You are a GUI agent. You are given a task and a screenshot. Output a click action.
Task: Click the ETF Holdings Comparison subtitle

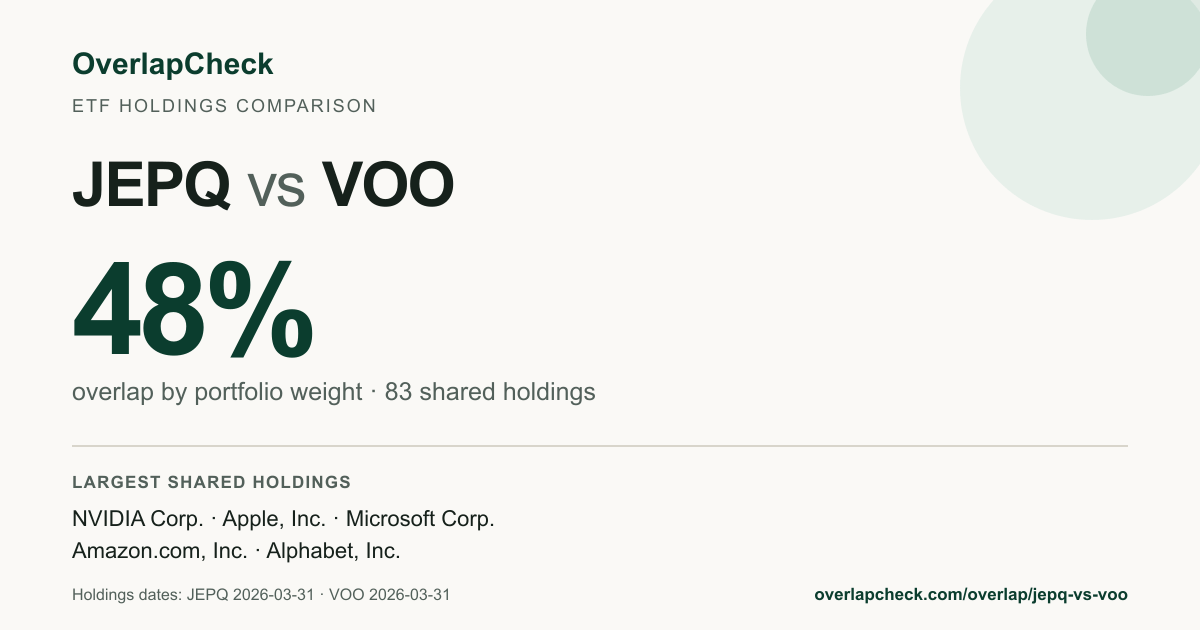pos(224,106)
